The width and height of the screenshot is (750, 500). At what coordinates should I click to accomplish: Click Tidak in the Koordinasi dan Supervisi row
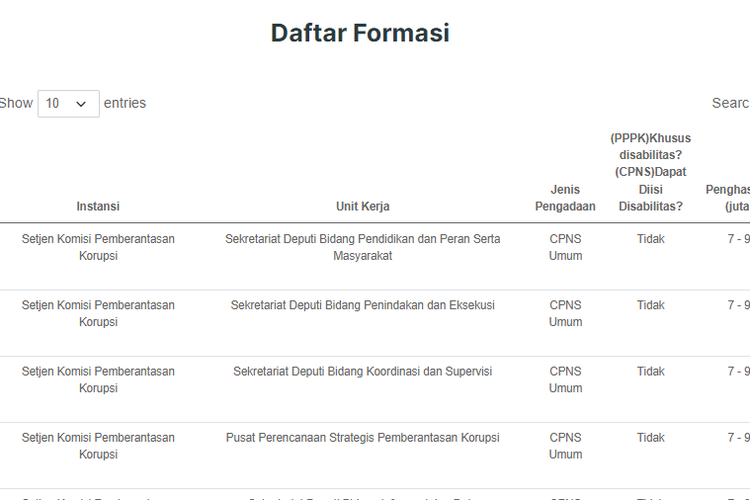650,371
